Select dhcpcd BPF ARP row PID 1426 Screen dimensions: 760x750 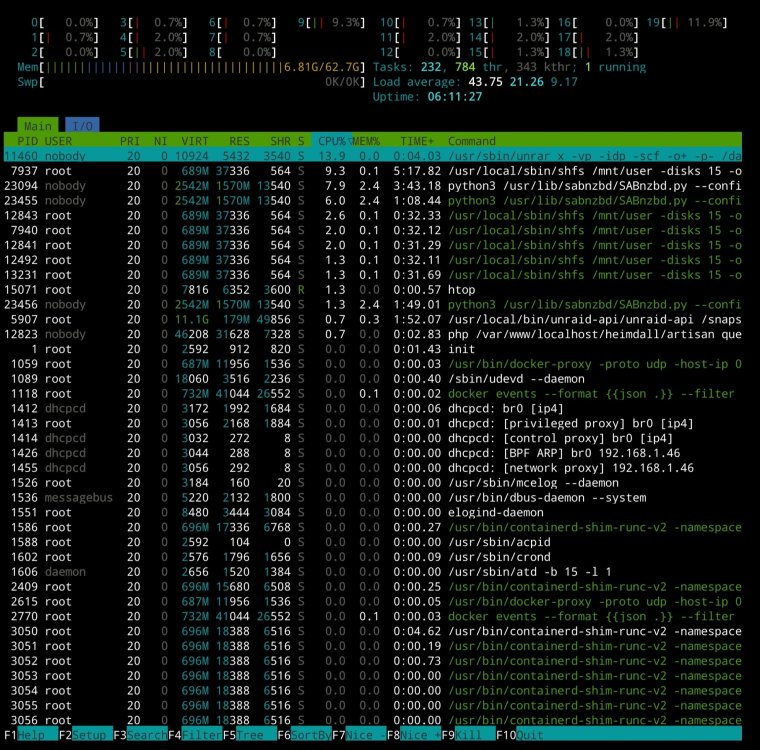373,453
